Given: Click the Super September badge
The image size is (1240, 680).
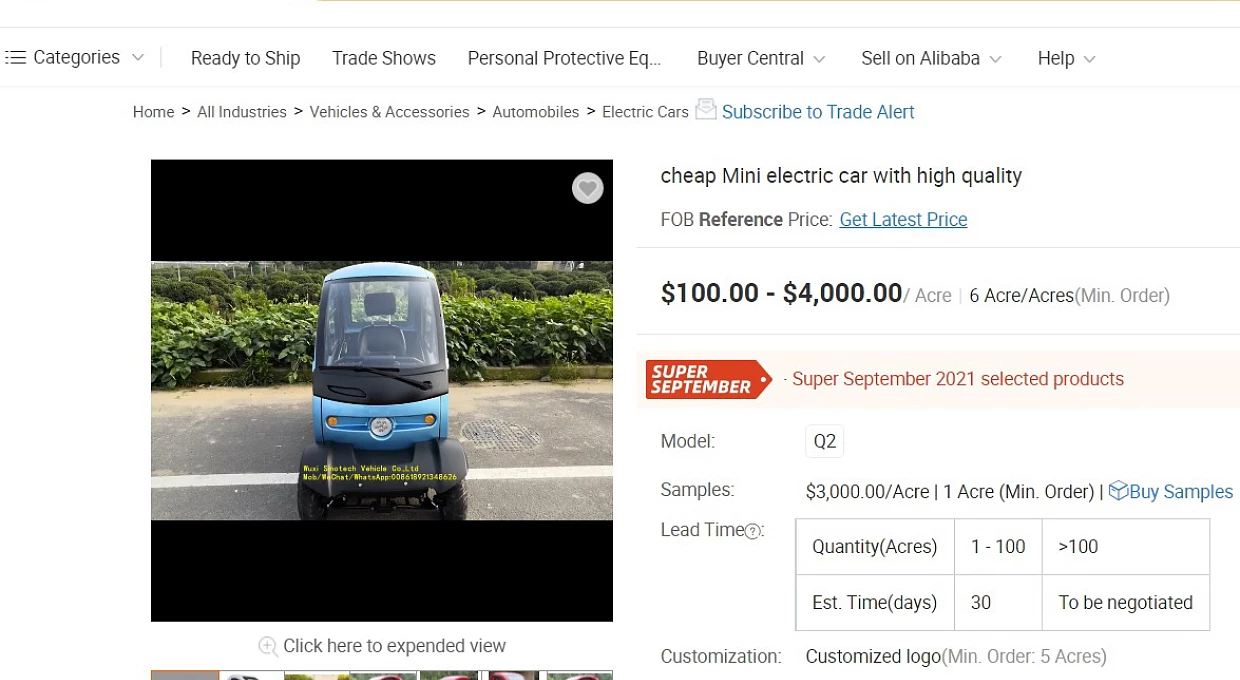Looking at the screenshot, I should coord(709,379).
